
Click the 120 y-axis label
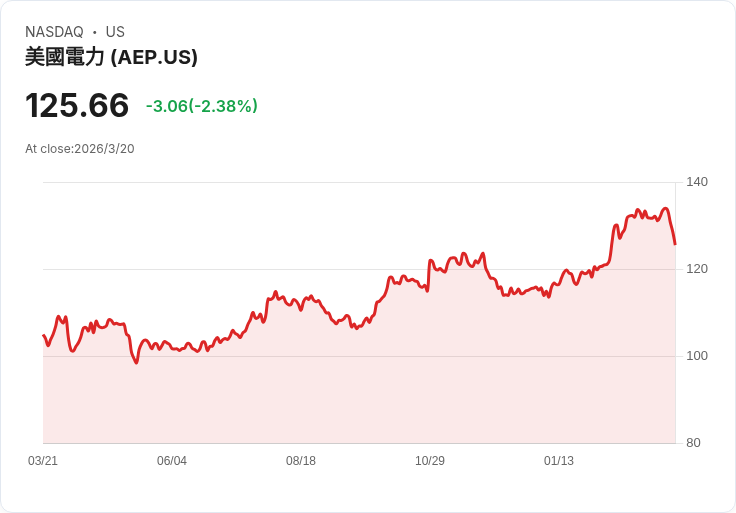point(697,269)
